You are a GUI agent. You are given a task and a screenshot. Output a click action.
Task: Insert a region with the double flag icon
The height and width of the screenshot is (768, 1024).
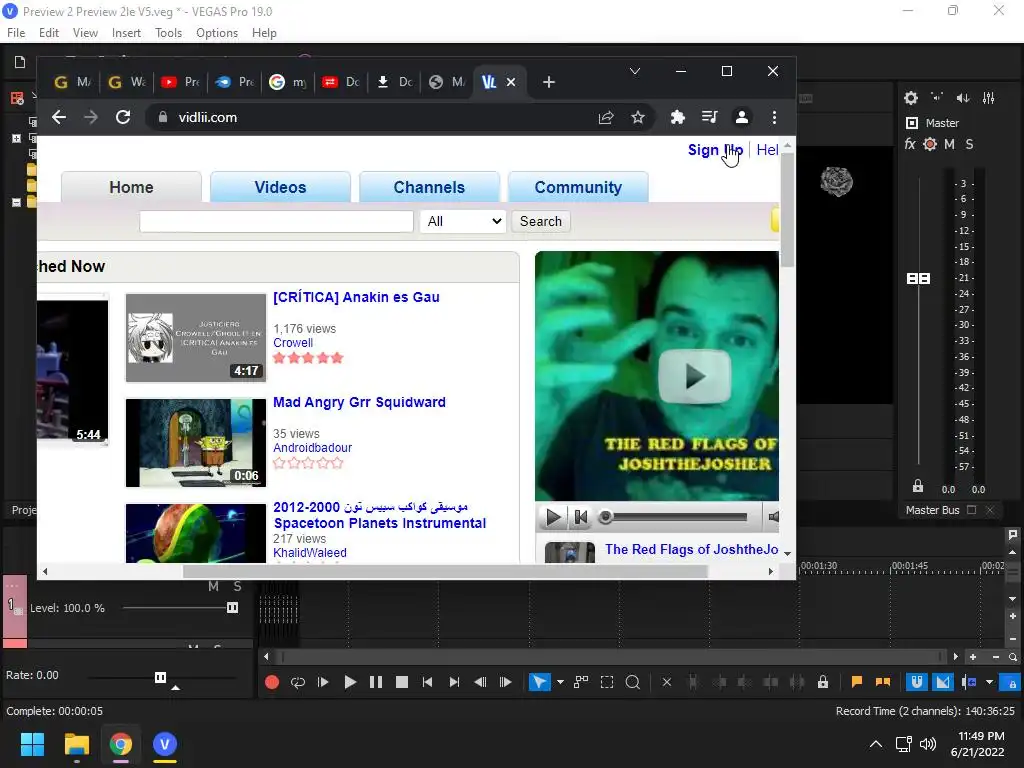(x=883, y=682)
